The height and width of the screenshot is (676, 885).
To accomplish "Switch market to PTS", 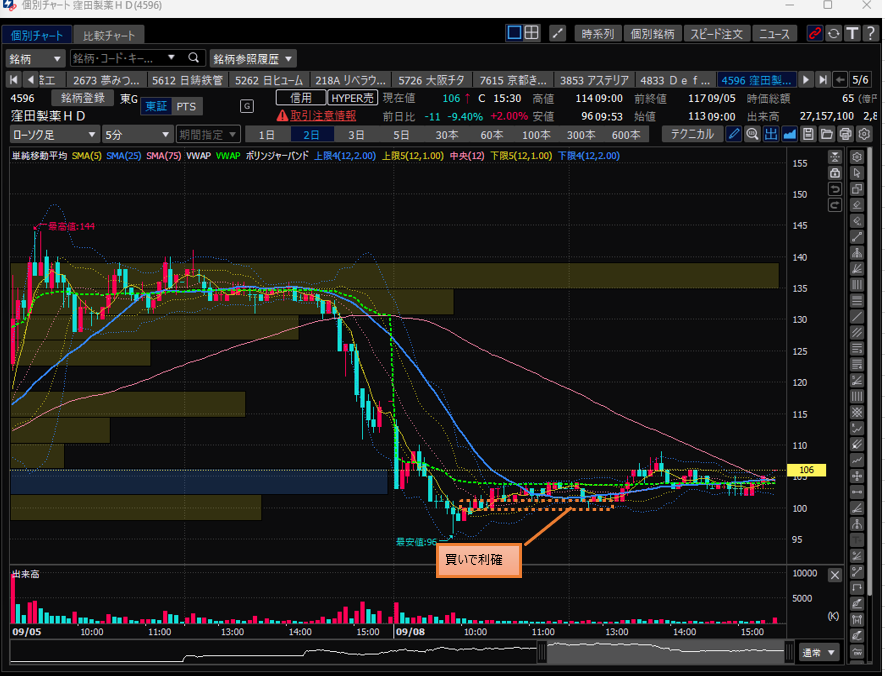I will click(186, 106).
